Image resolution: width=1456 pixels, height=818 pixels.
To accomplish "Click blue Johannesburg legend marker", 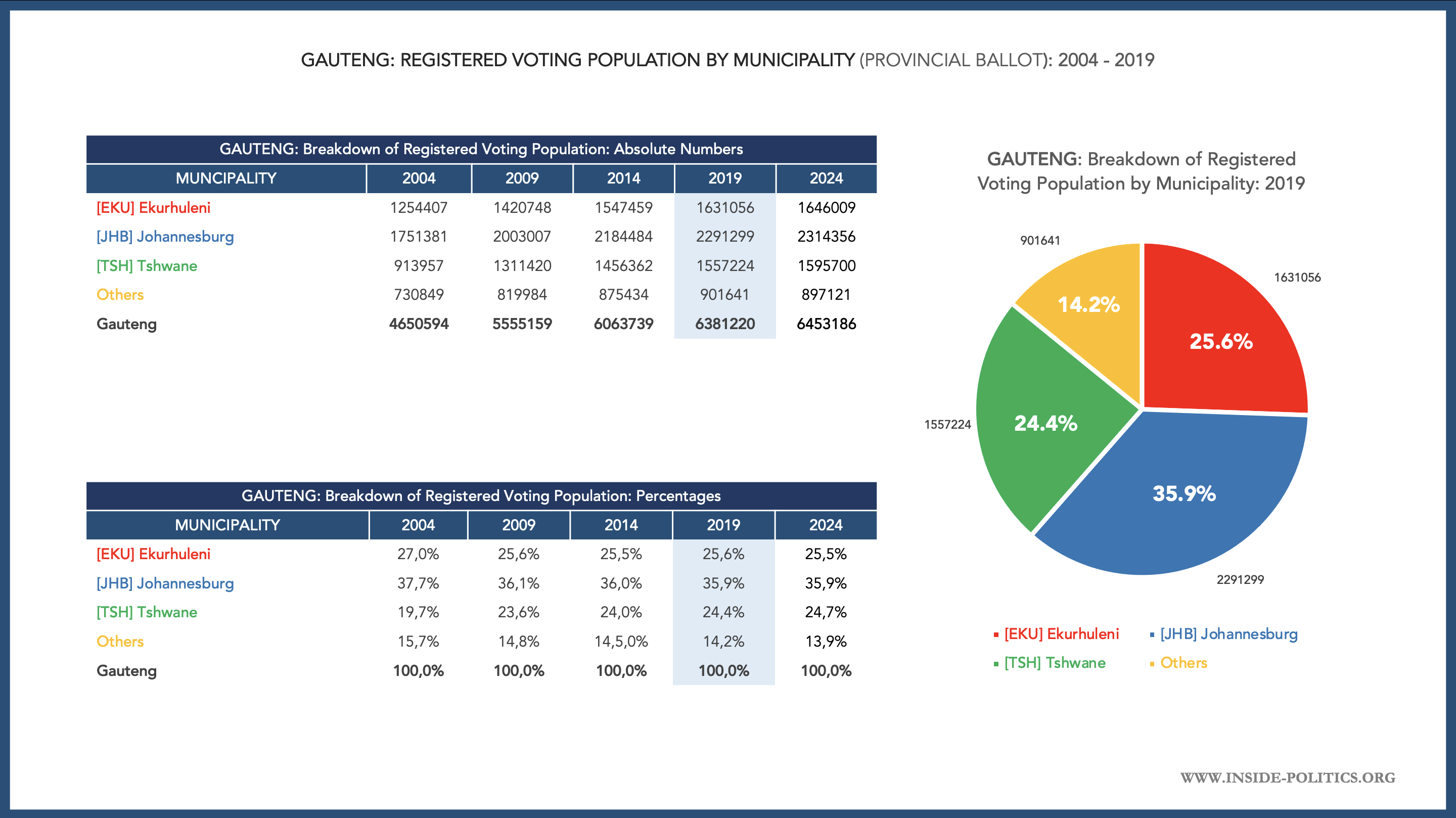I will point(1152,635).
